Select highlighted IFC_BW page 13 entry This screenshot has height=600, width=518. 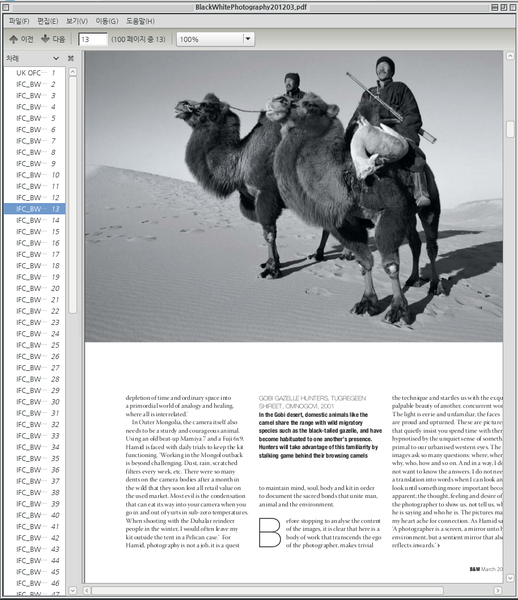pyautogui.click(x=35, y=209)
